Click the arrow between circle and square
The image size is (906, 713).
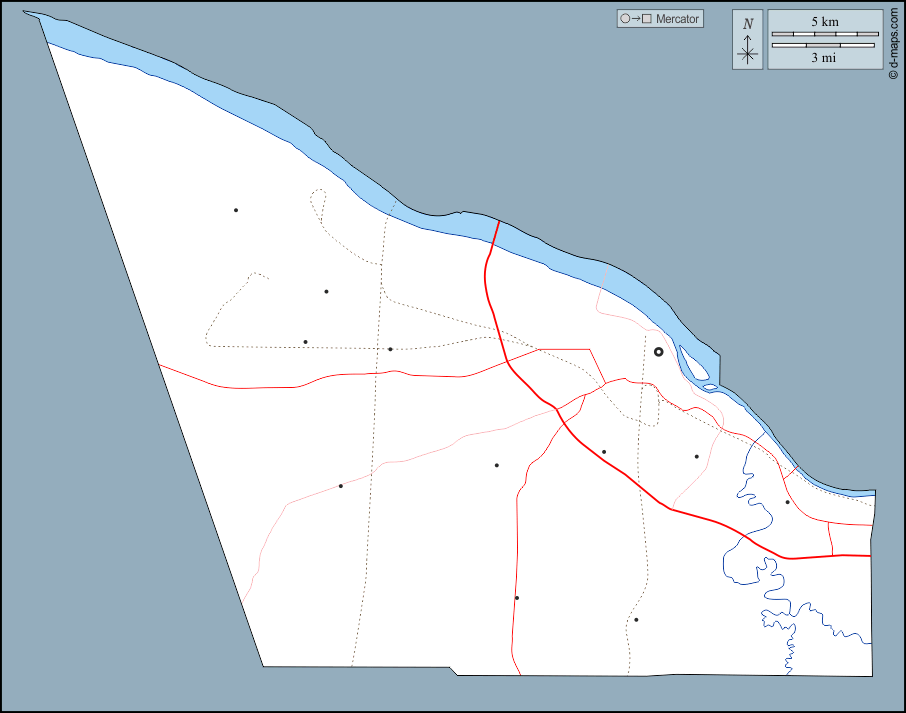coord(636,19)
